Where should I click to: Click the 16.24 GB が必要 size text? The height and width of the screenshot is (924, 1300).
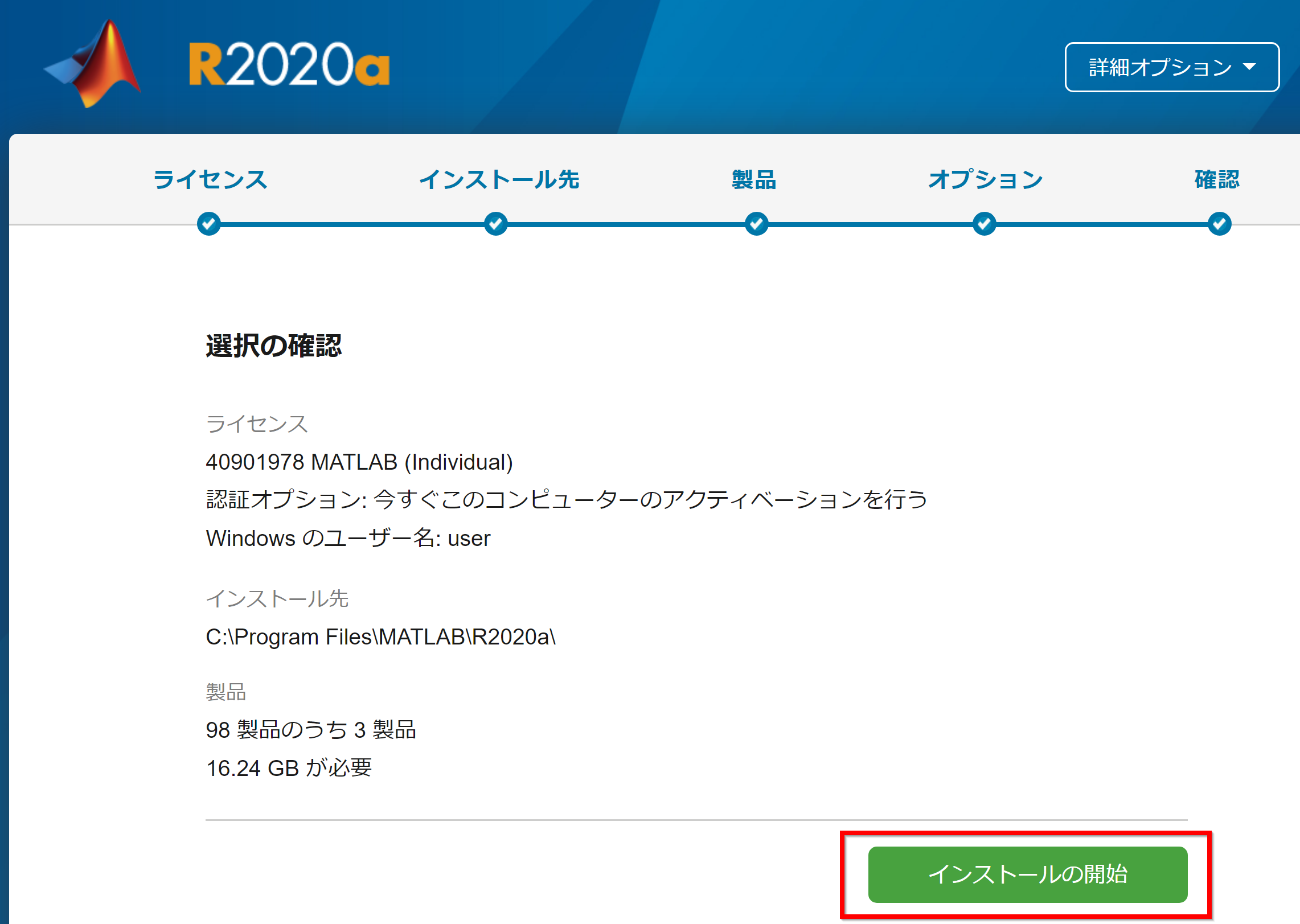click(289, 768)
